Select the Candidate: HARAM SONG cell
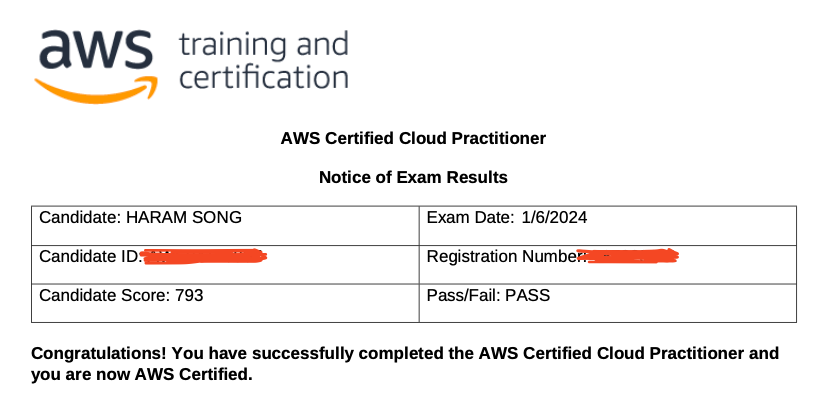830x401 pixels. click(x=225, y=226)
